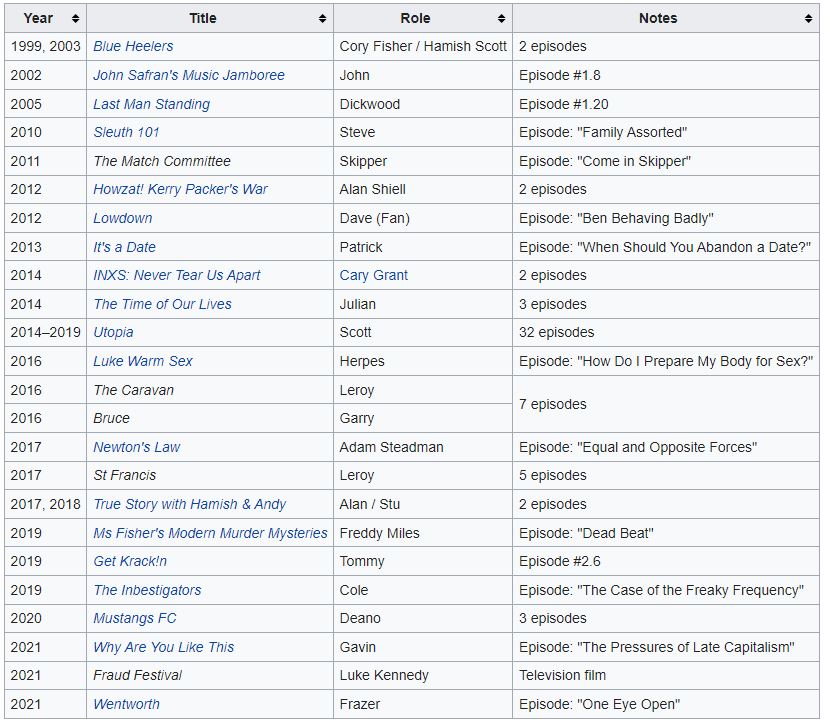Open Why Are You Like This
825x725 pixels.
pyautogui.click(x=164, y=647)
